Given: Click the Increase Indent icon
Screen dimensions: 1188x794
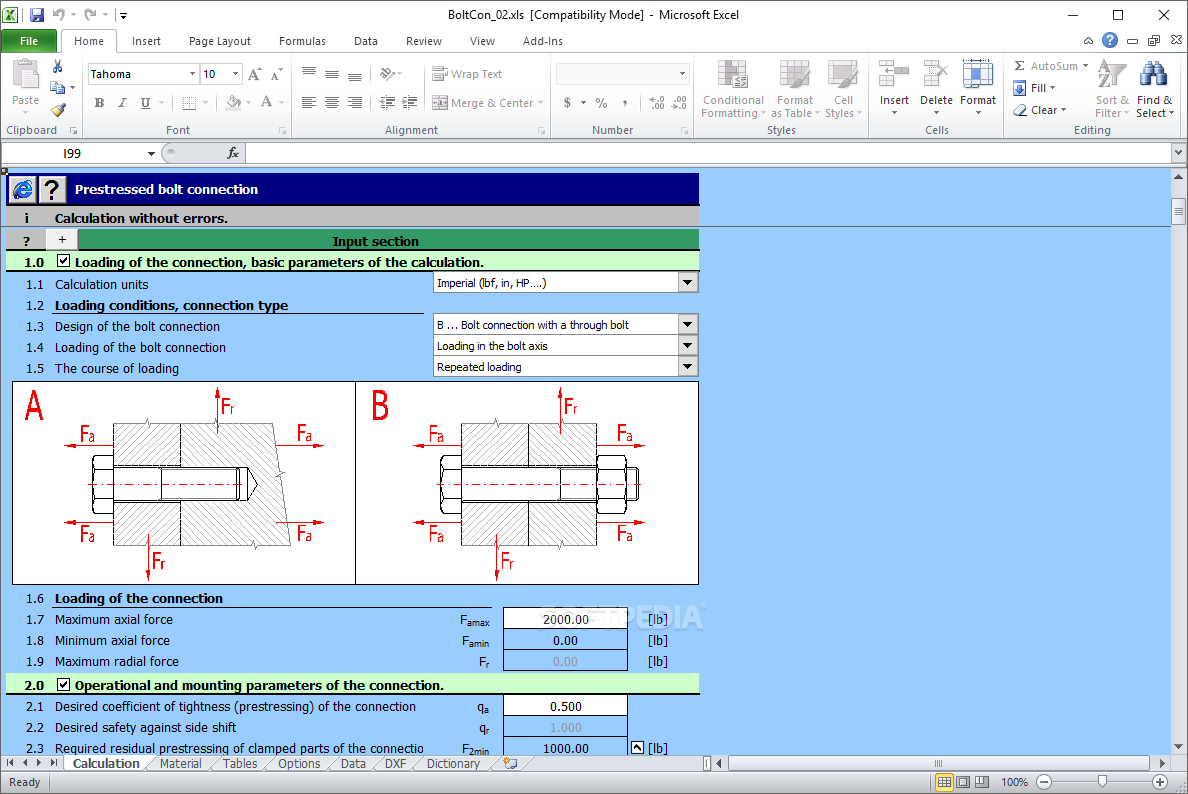Looking at the screenshot, I should pos(410,103).
